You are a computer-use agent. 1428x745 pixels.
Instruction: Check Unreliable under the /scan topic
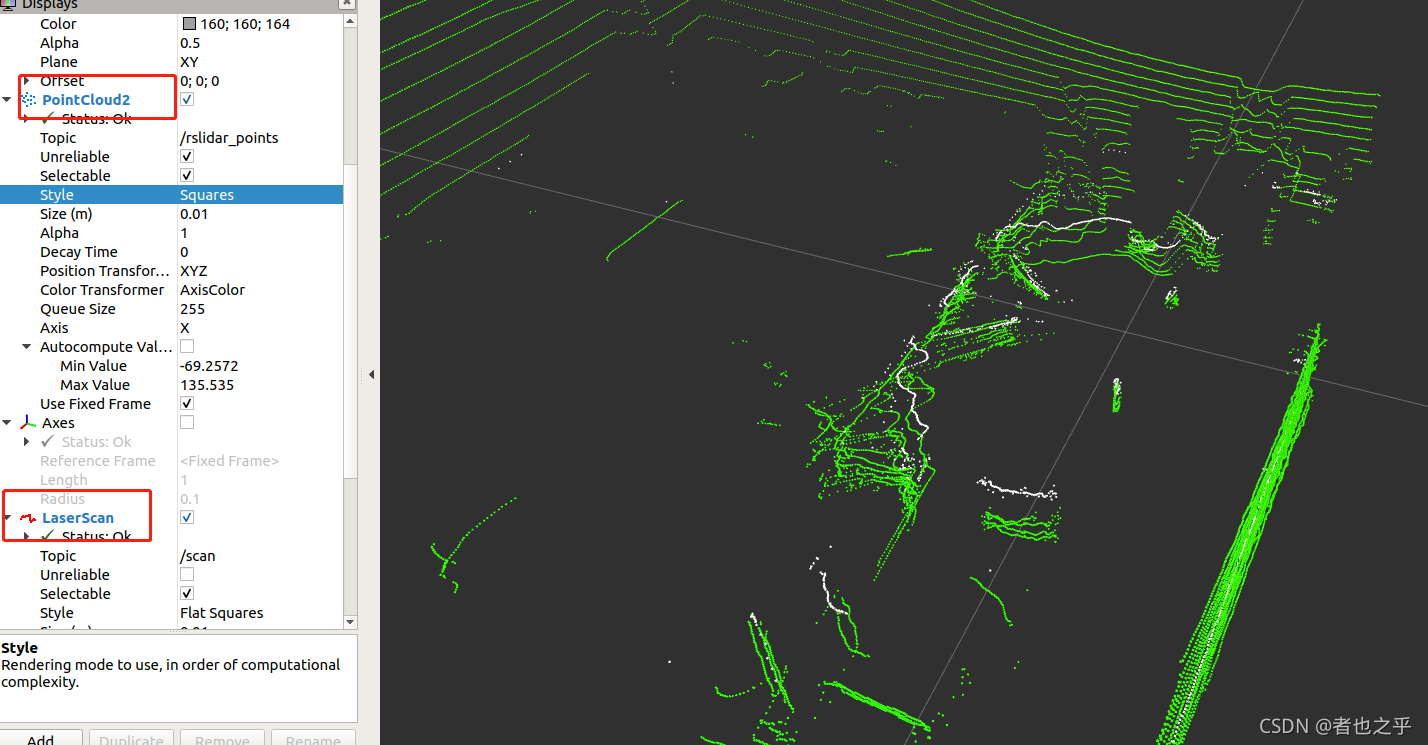coord(187,575)
